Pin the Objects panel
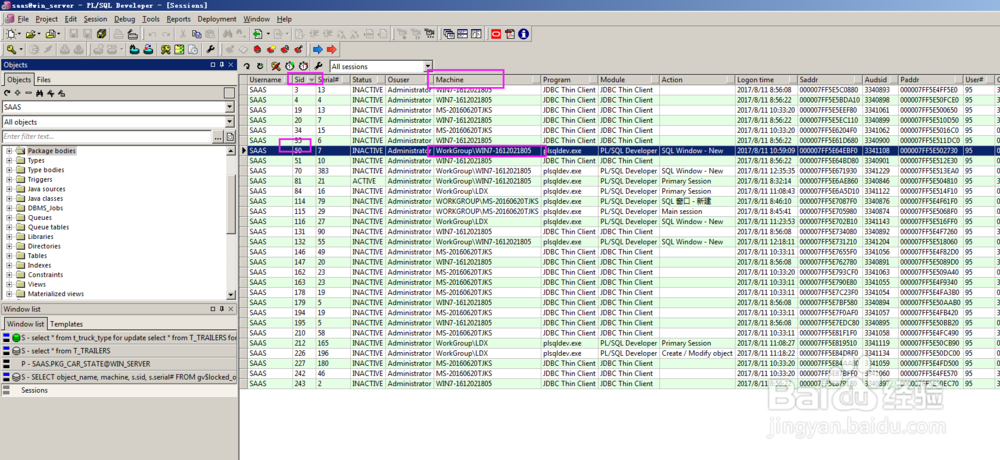This screenshot has width=1000, height=460. (221, 64)
